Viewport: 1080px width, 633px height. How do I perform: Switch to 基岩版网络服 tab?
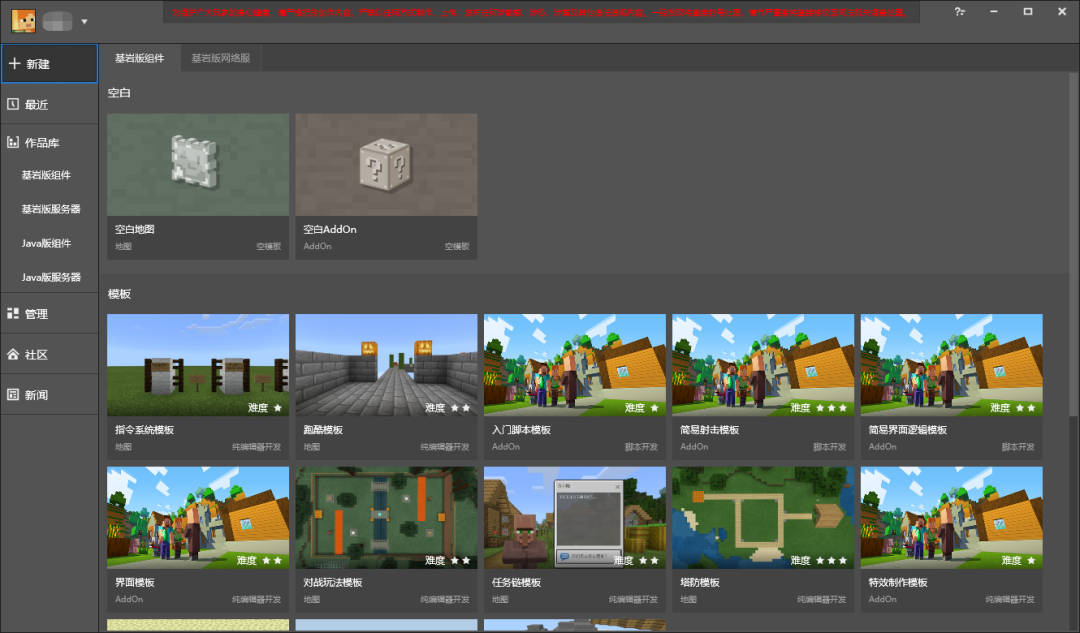pos(220,58)
